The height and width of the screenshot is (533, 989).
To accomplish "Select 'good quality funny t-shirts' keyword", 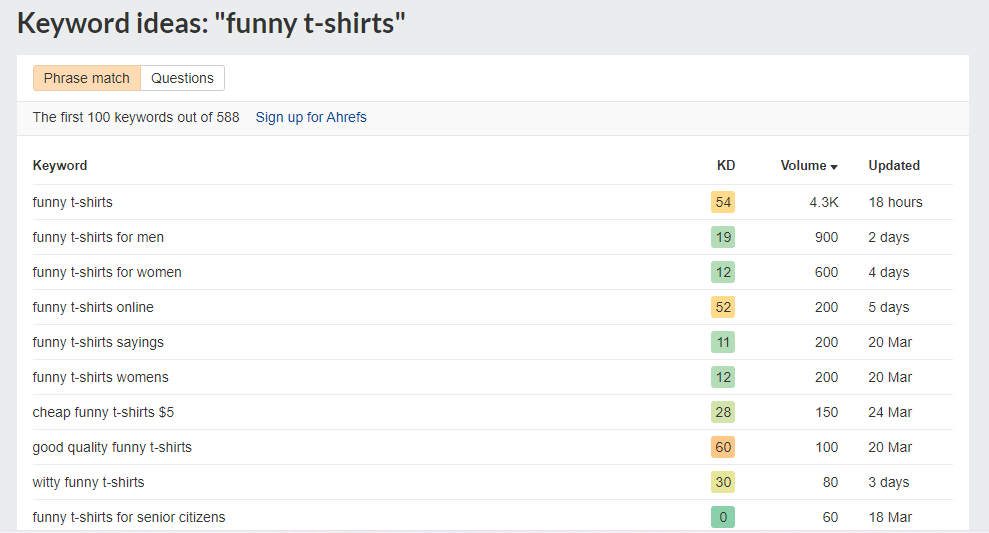I will [112, 447].
